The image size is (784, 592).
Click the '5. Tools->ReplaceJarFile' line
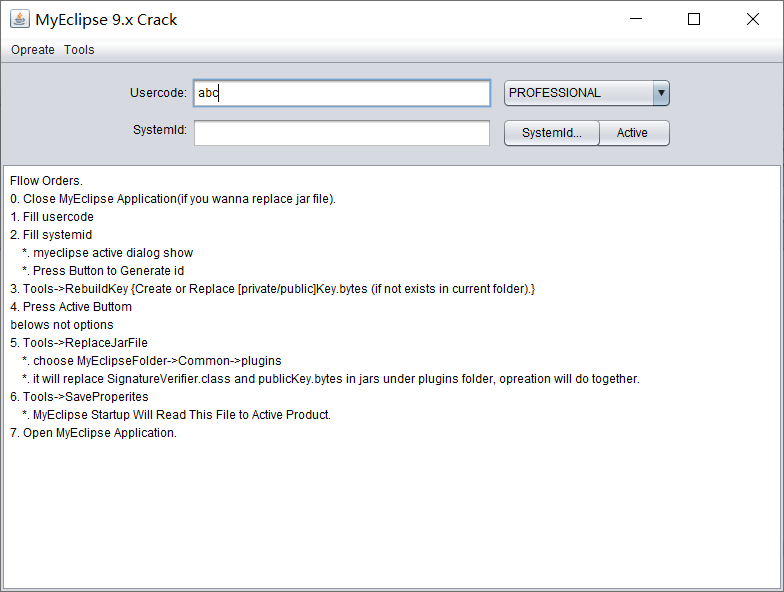click(79, 343)
